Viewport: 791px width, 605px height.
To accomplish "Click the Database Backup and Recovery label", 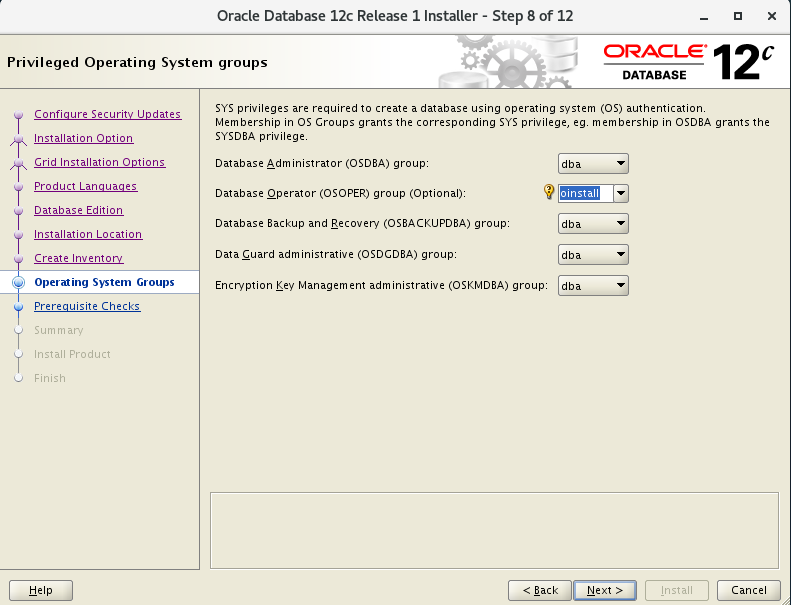I will (x=362, y=223).
